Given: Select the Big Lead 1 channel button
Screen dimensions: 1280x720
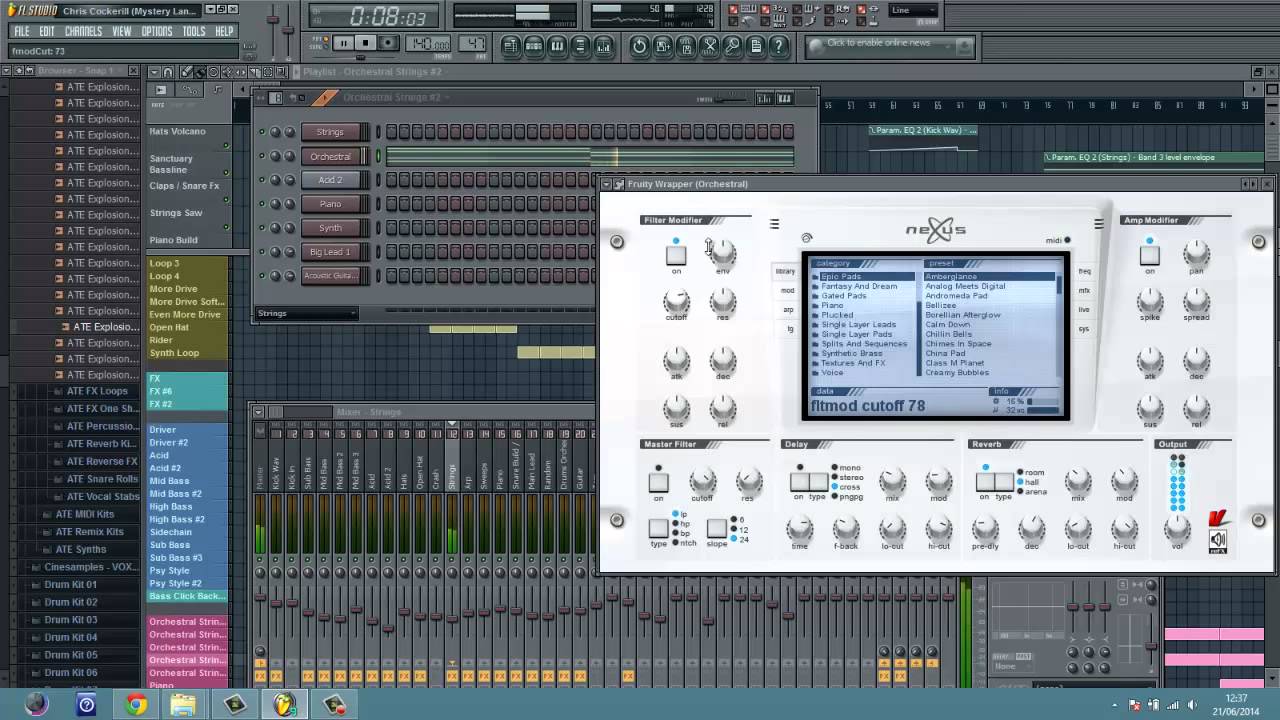Looking at the screenshot, I should tap(330, 252).
